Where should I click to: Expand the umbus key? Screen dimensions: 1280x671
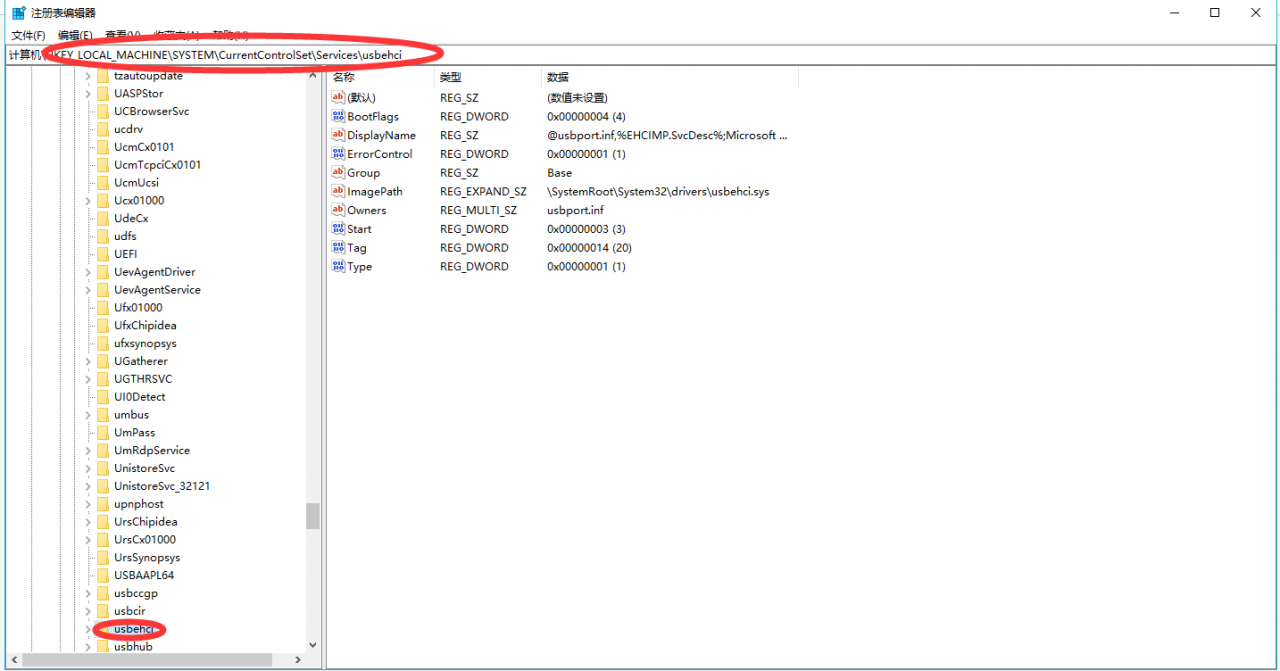pyautogui.click(x=87, y=415)
